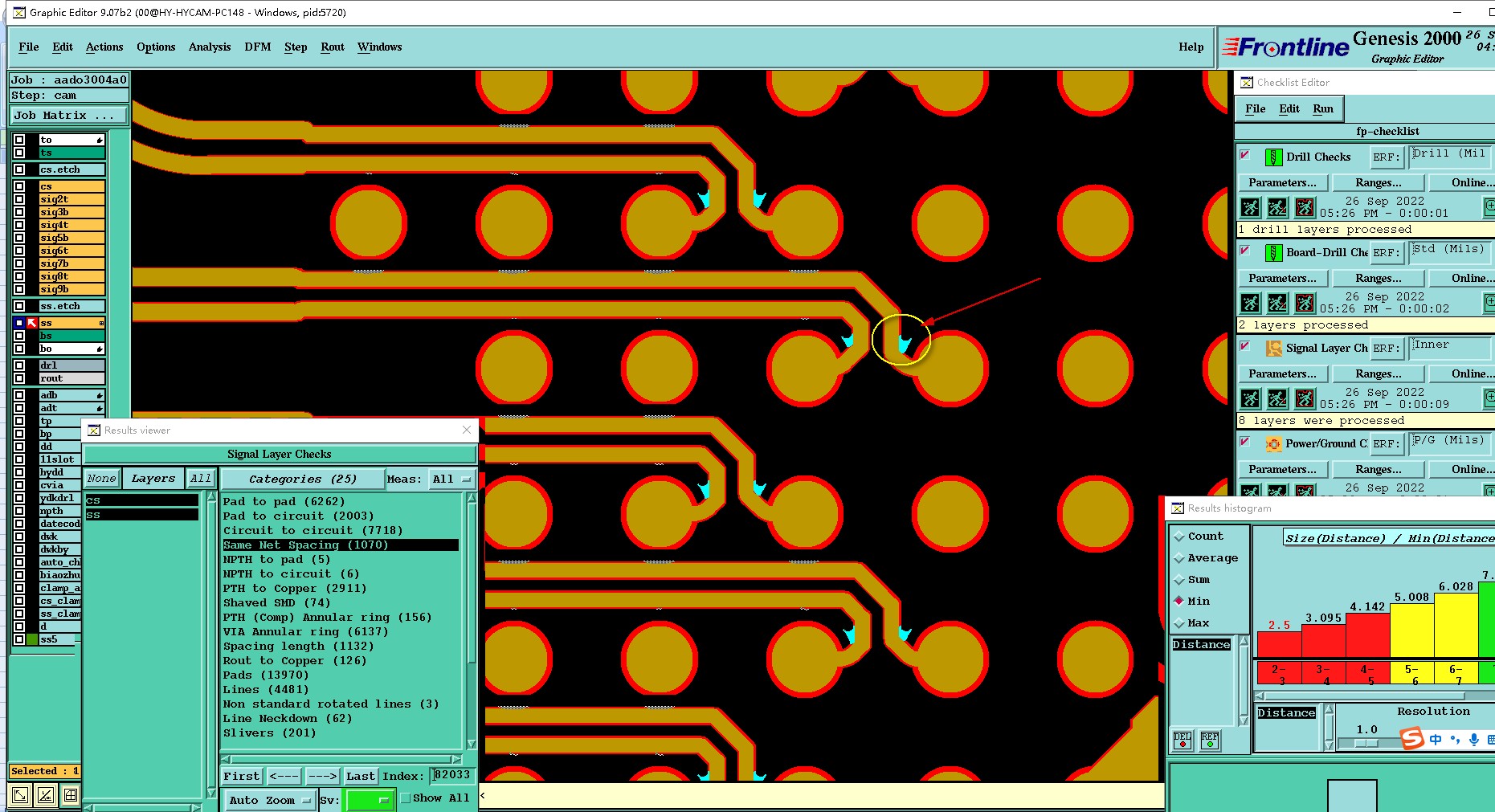Open the DFM menu
Screen dimensions: 1495x812
pyautogui.click(x=258, y=47)
